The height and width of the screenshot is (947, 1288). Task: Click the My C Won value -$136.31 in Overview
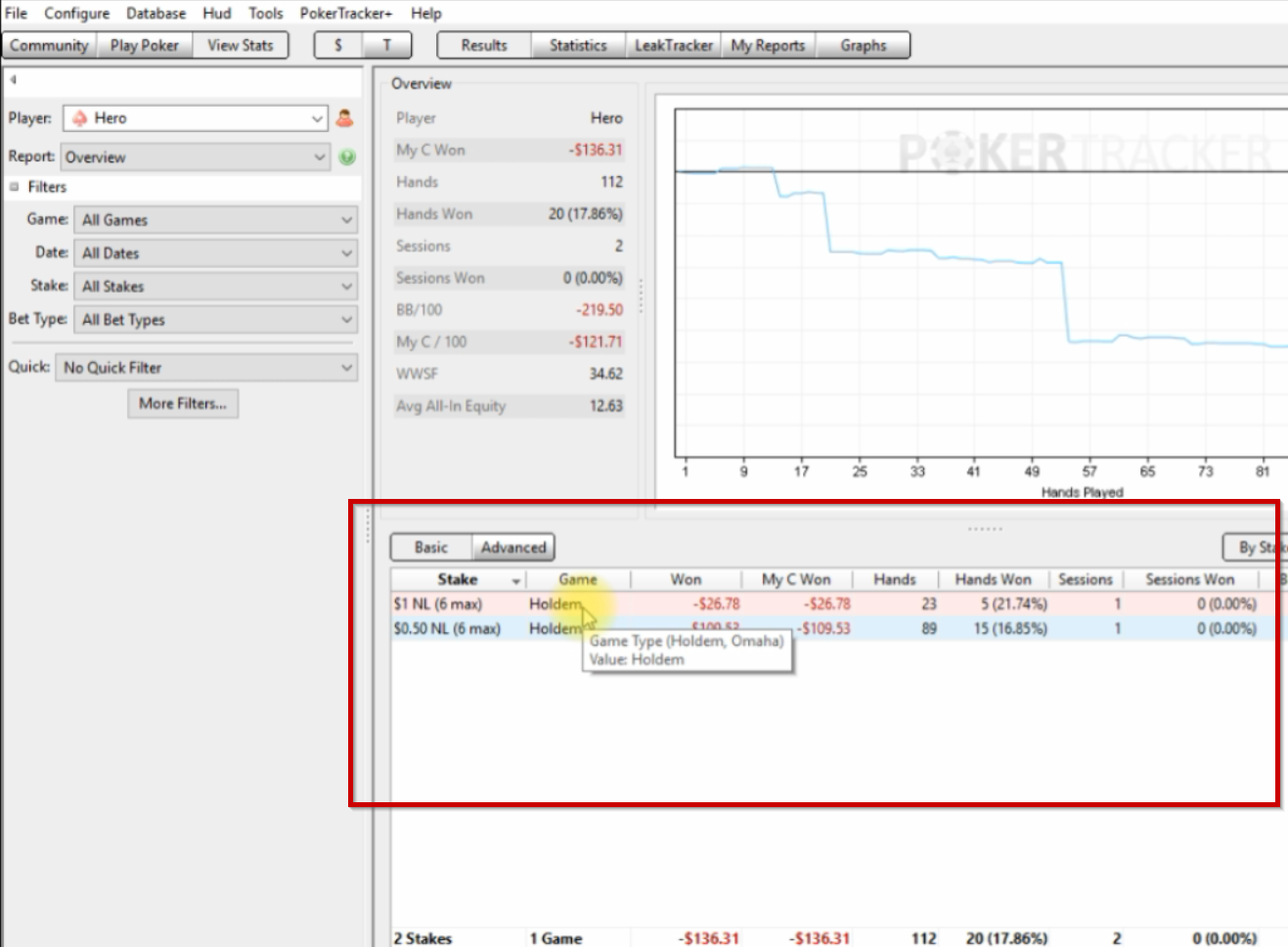click(596, 151)
